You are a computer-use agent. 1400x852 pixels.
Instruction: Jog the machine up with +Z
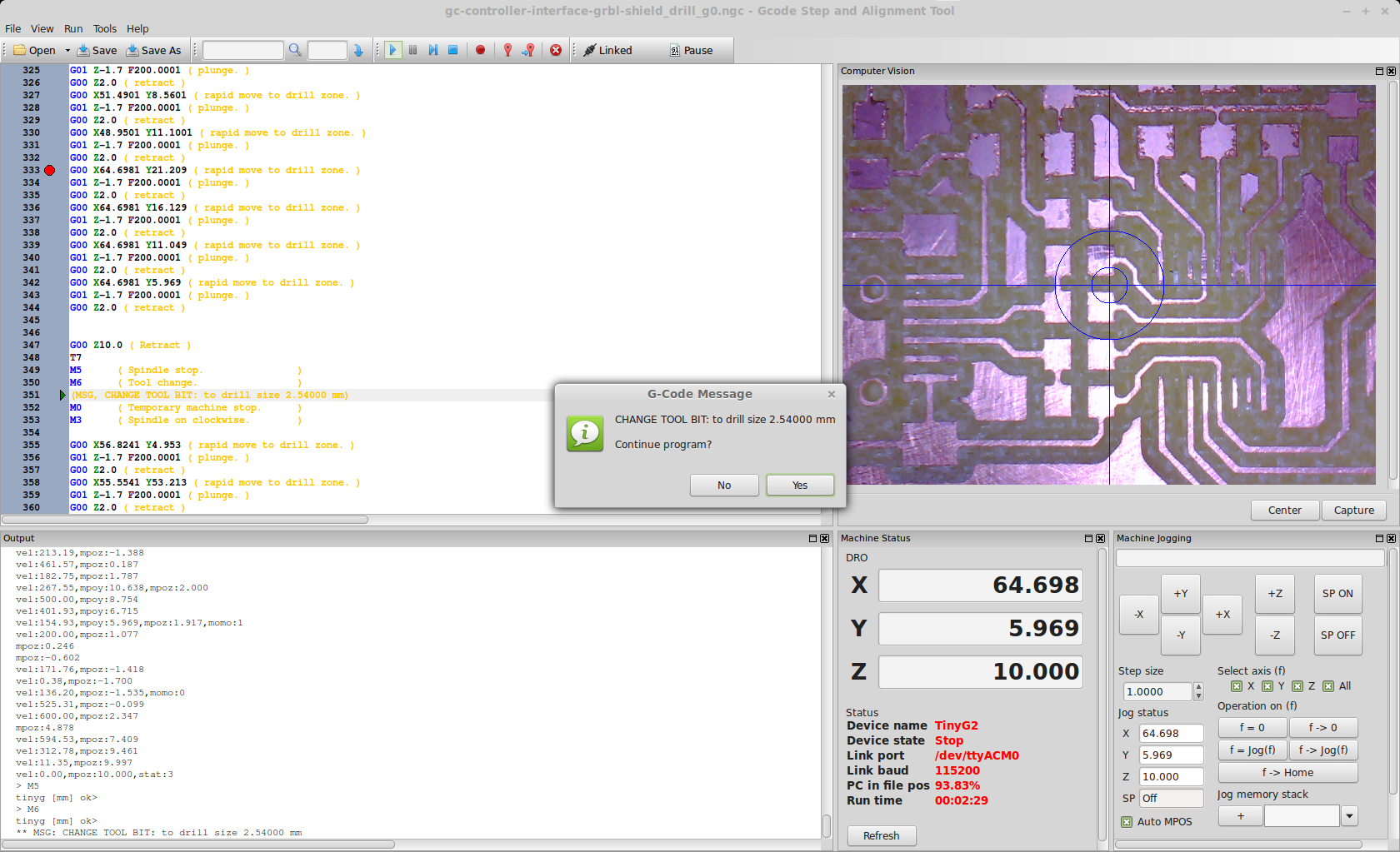pyautogui.click(x=1275, y=594)
